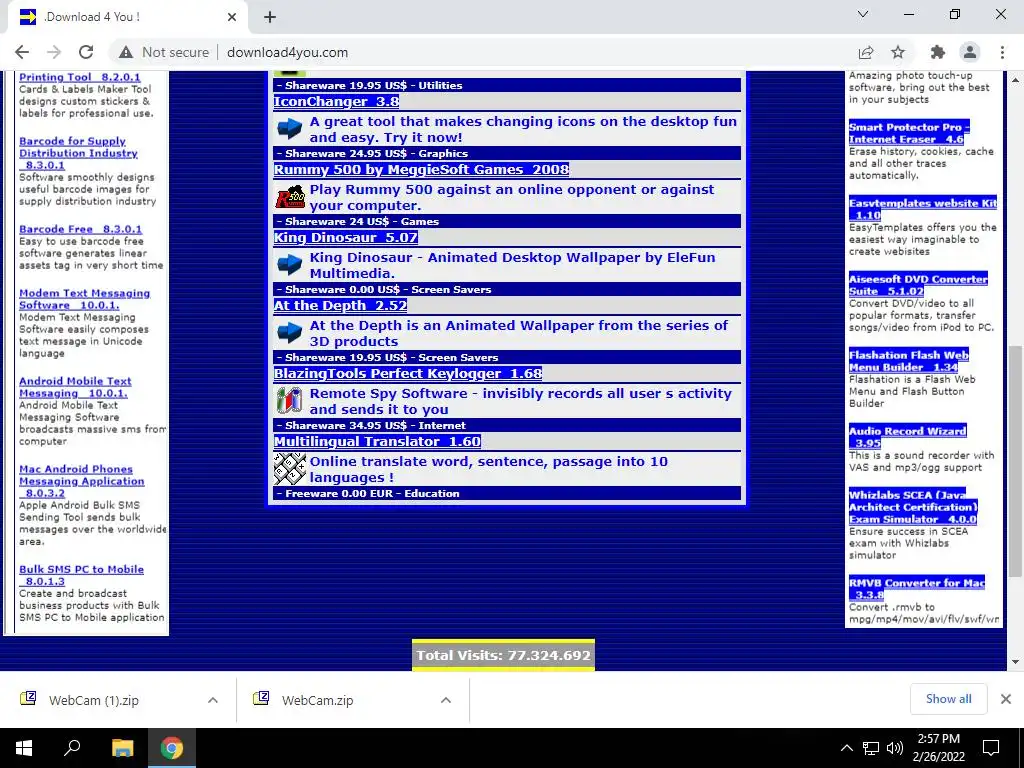Viewport: 1024px width, 768px height.
Task: Expand options chevron for WebCam.zip download
Action: (445, 700)
